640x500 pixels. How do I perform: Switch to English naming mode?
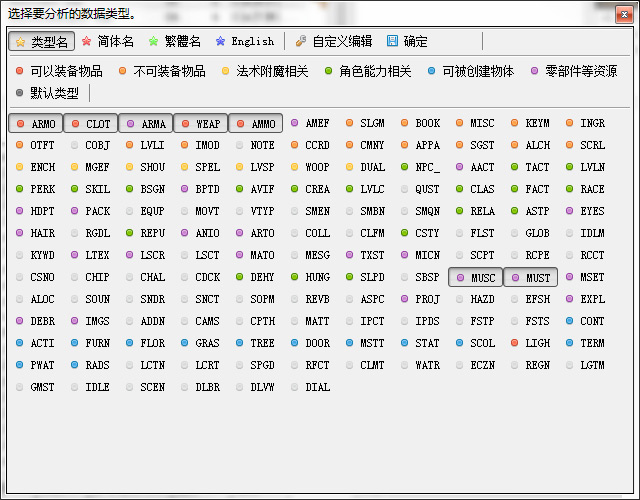(x=245, y=41)
